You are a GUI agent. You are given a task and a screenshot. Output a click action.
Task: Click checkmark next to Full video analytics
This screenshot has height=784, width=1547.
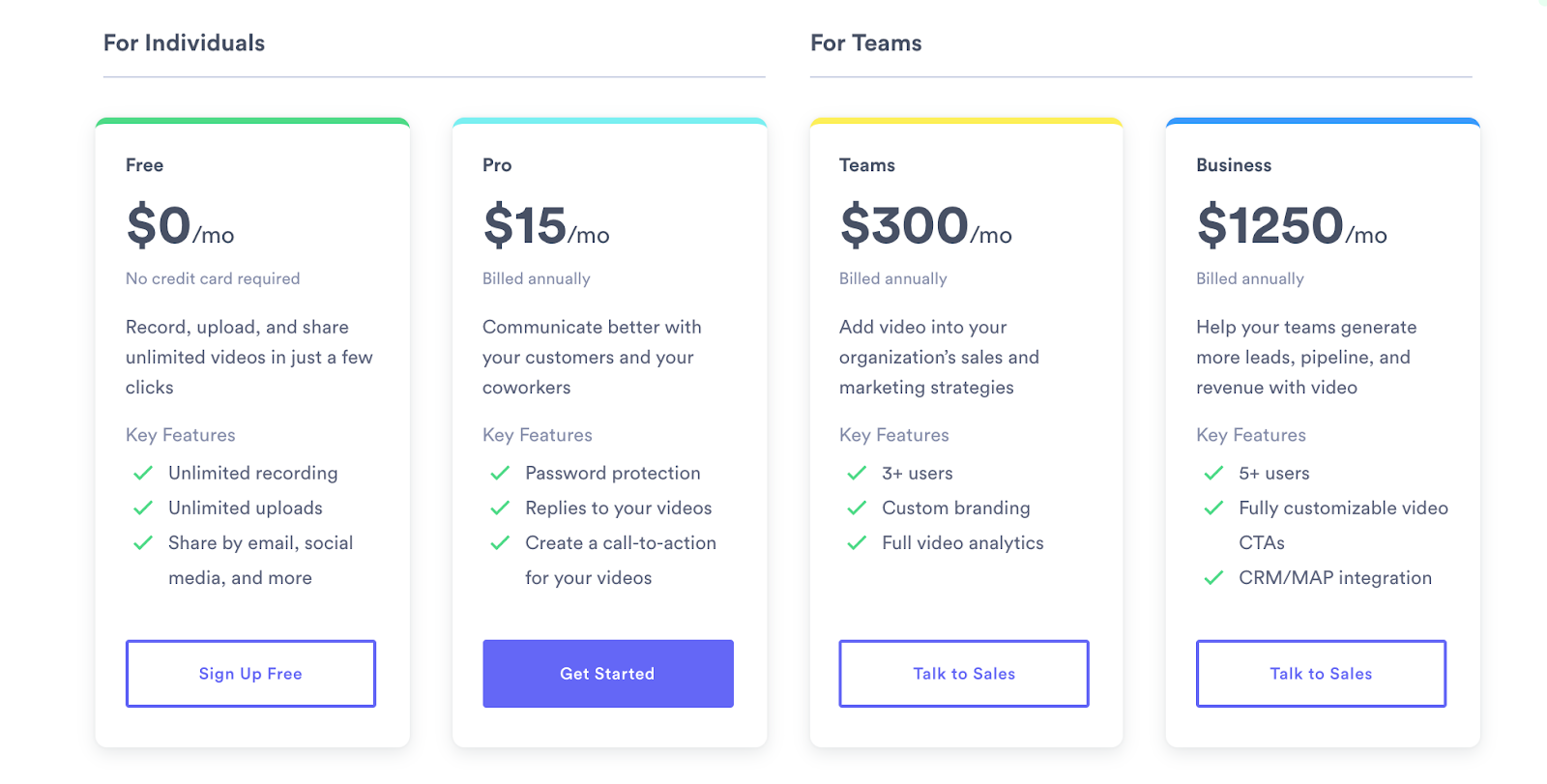[x=857, y=542]
